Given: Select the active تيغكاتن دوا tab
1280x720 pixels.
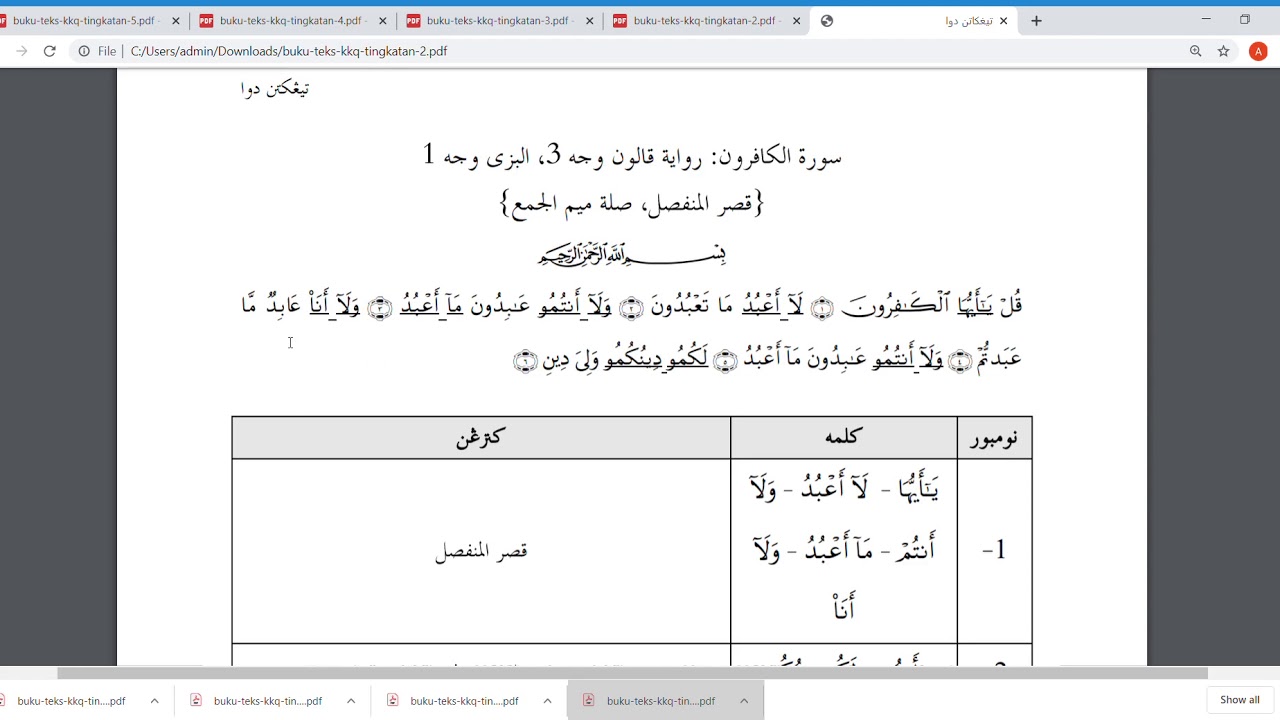Looking at the screenshot, I should (914, 20).
